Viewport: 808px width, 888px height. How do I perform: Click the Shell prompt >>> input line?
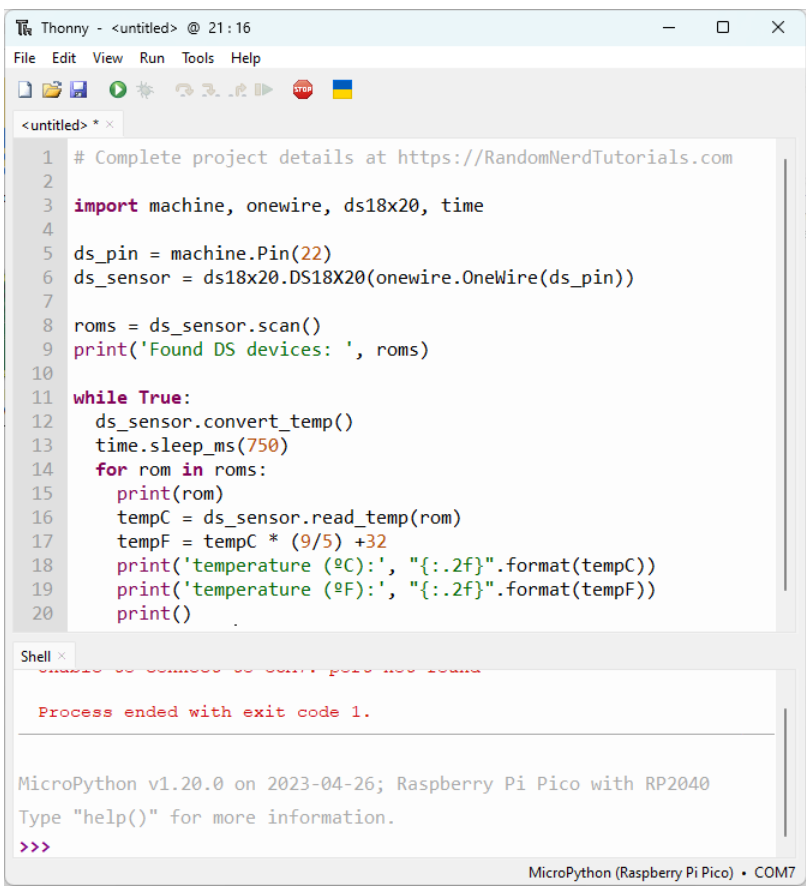396,847
